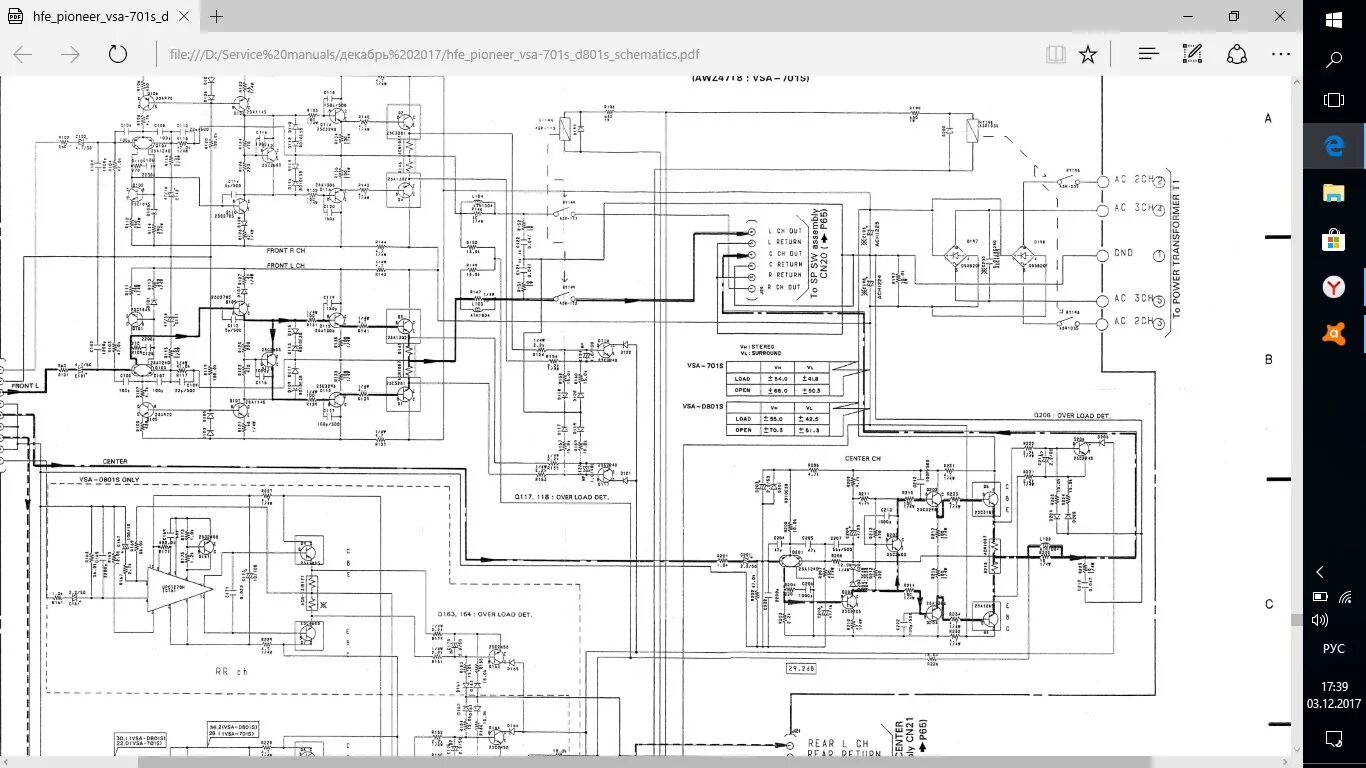This screenshot has height=768, width=1366.
Task: Select the hfe_pioneer_vsa-701s_d tab
Action: click(99, 16)
